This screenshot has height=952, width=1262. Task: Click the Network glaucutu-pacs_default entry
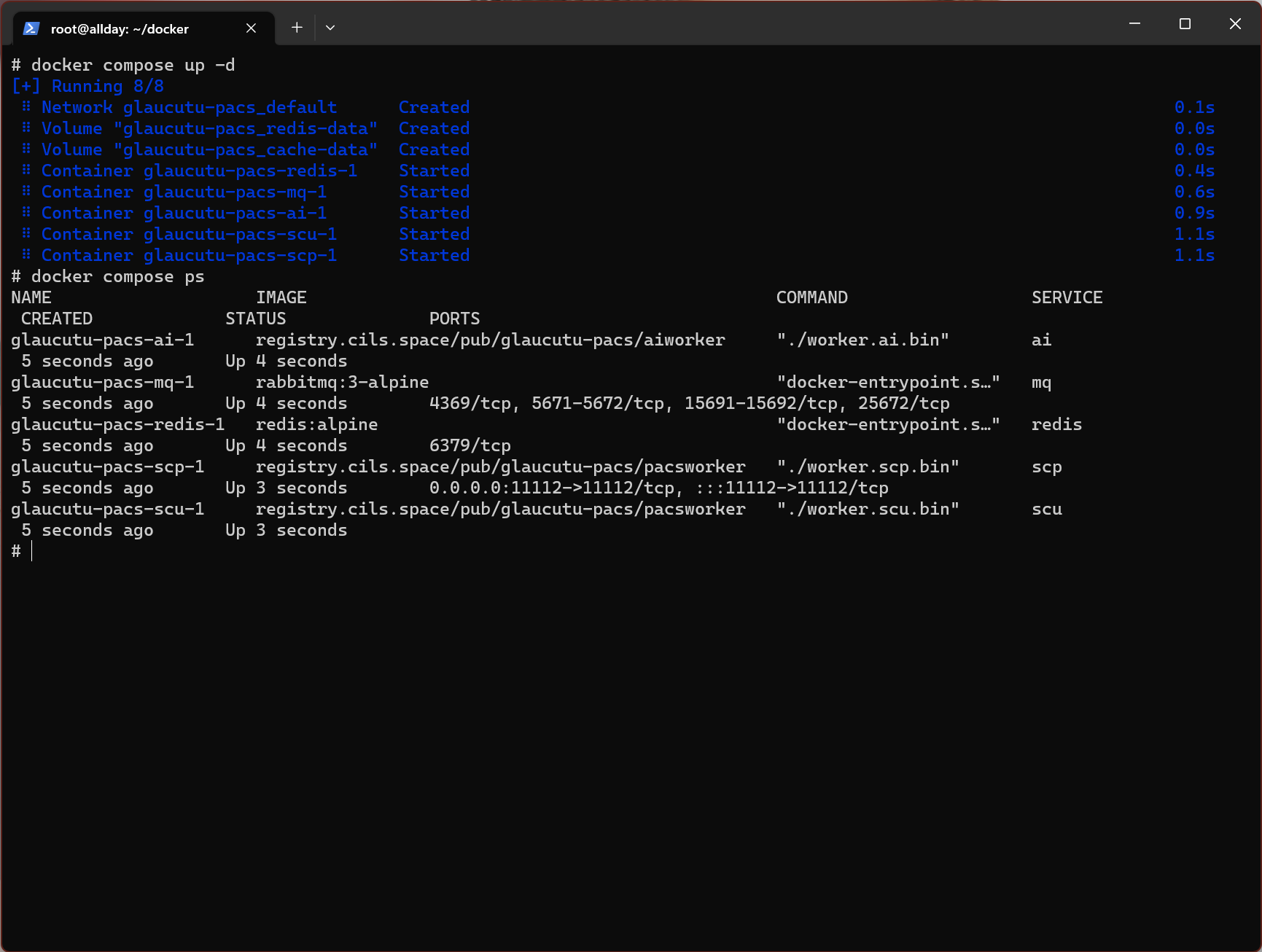(x=189, y=108)
